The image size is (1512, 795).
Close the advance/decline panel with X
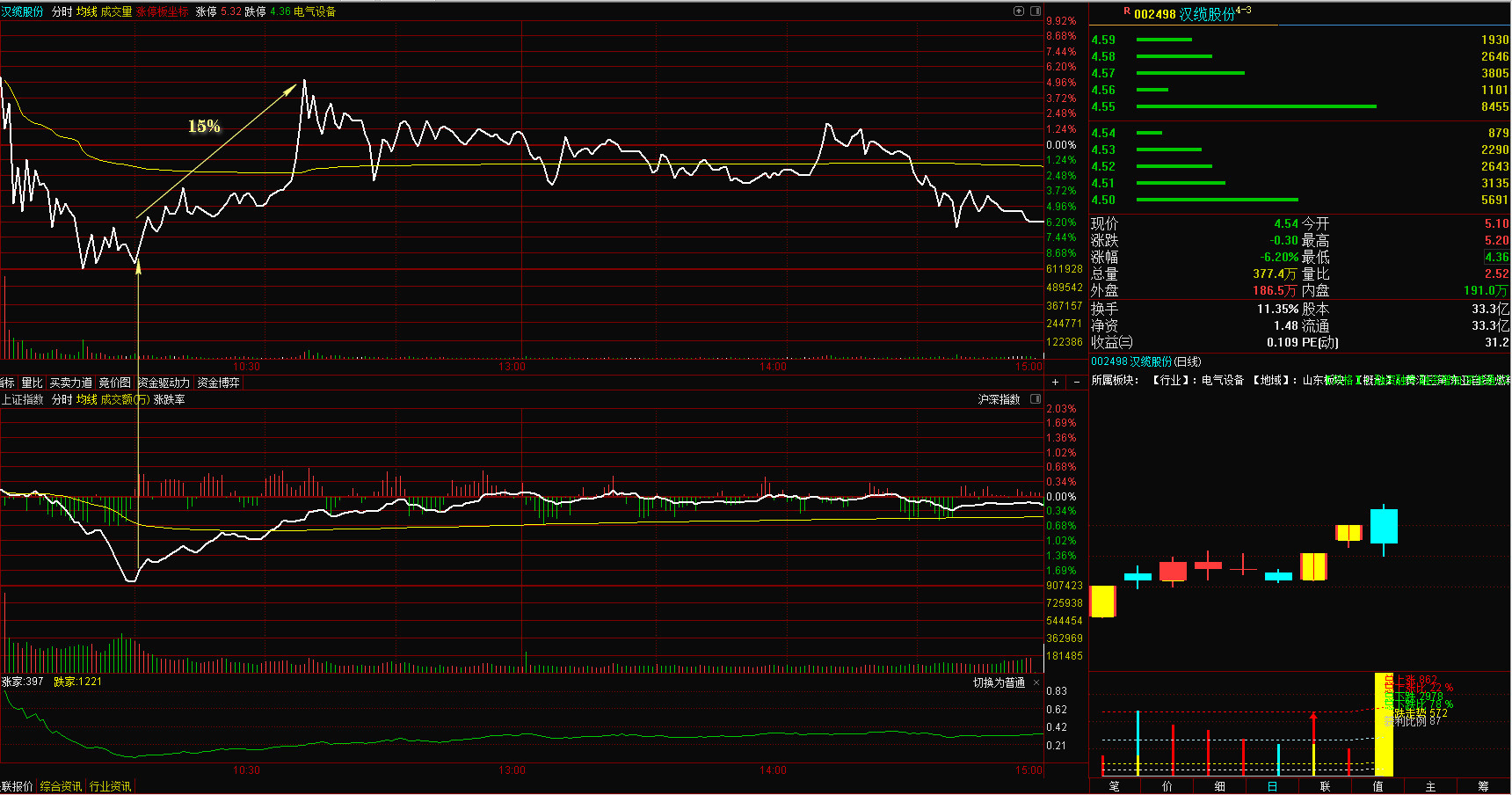coord(1036,682)
